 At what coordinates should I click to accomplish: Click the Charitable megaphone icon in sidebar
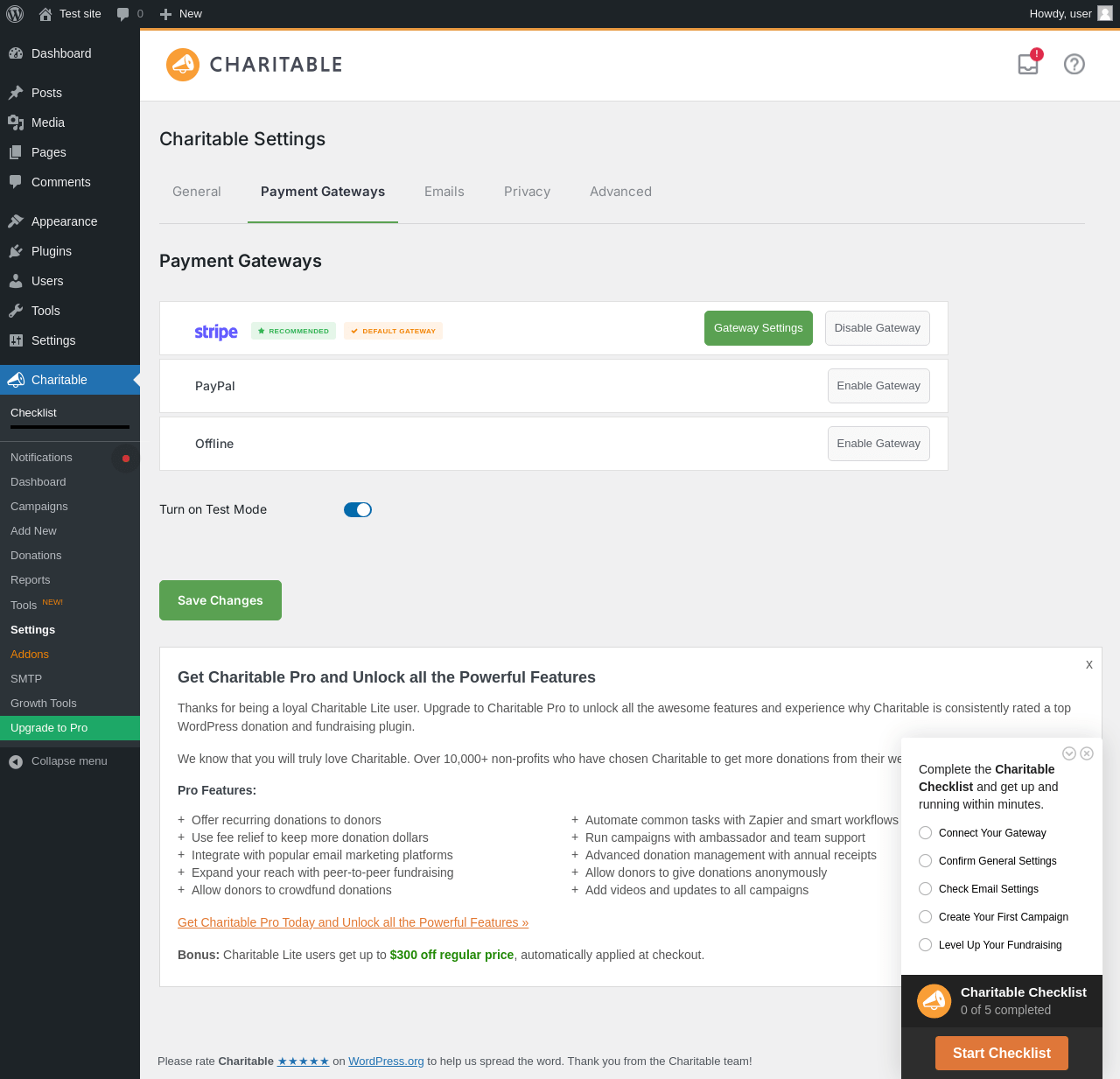[x=16, y=380]
